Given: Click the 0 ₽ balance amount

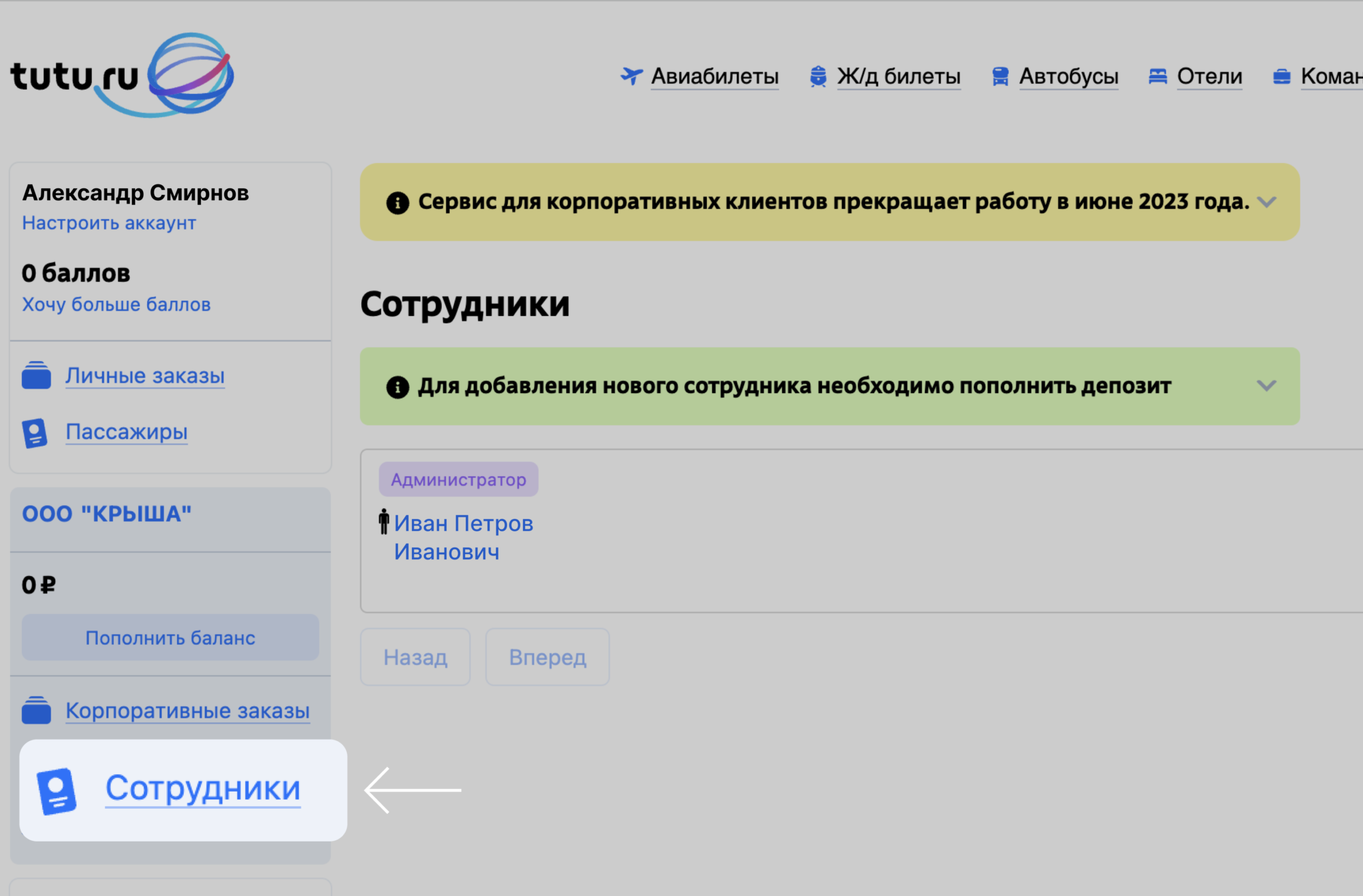Looking at the screenshot, I should click(39, 585).
